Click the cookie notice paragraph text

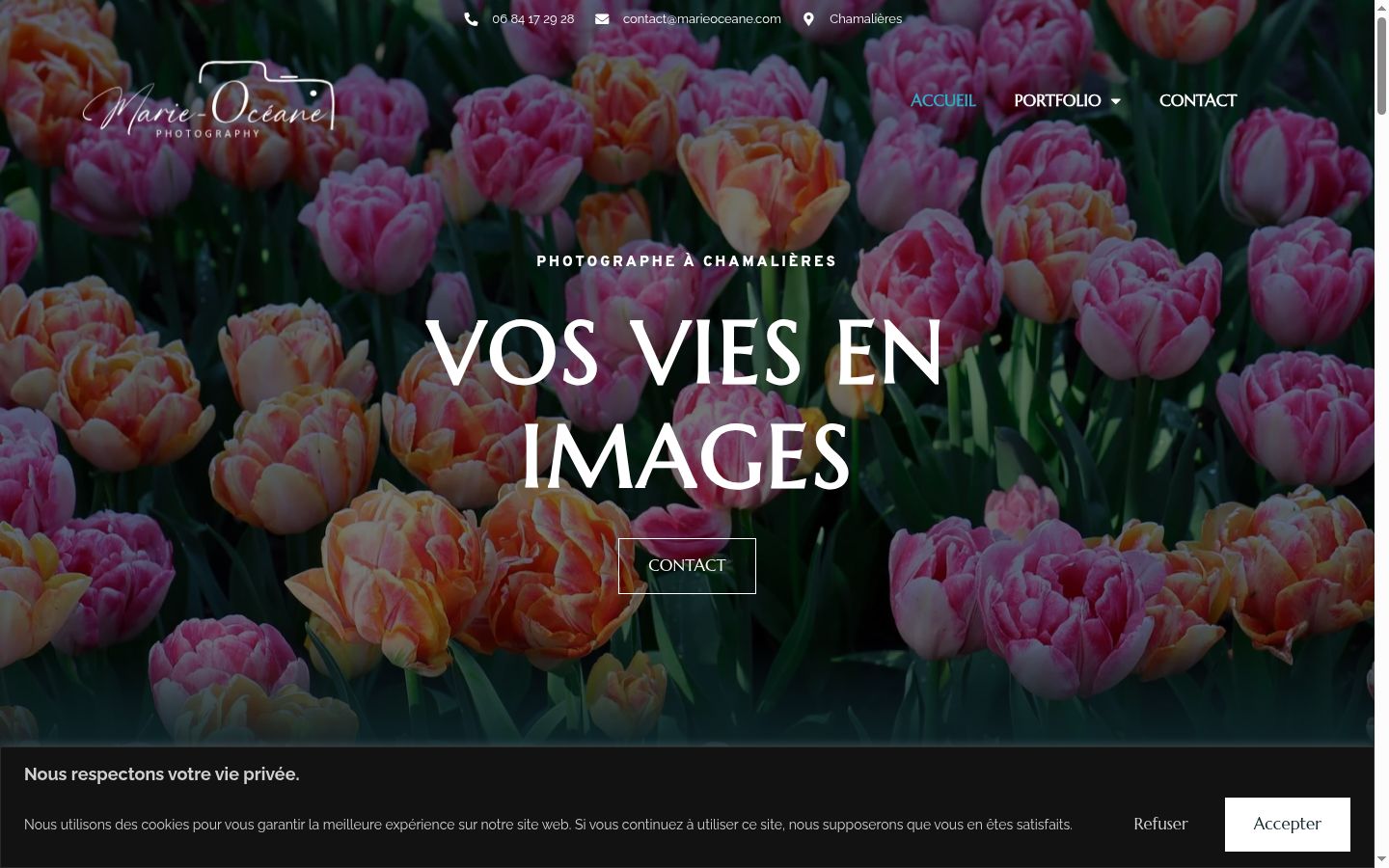548,825
